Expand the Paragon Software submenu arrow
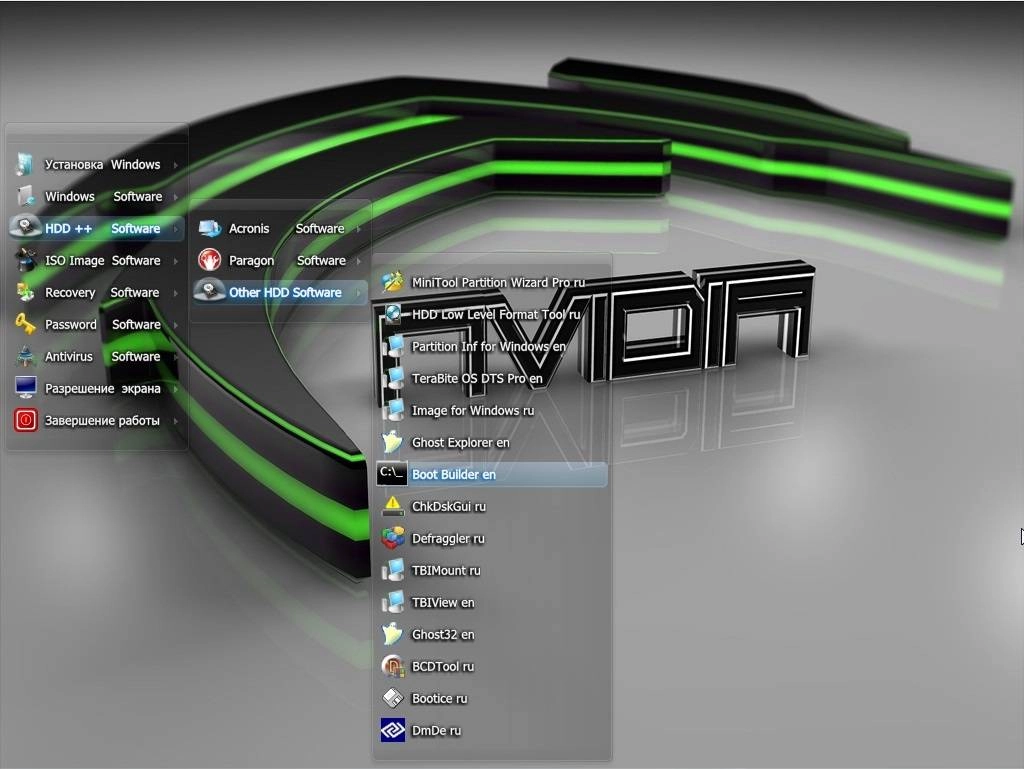The height and width of the screenshot is (769, 1024). [x=359, y=261]
